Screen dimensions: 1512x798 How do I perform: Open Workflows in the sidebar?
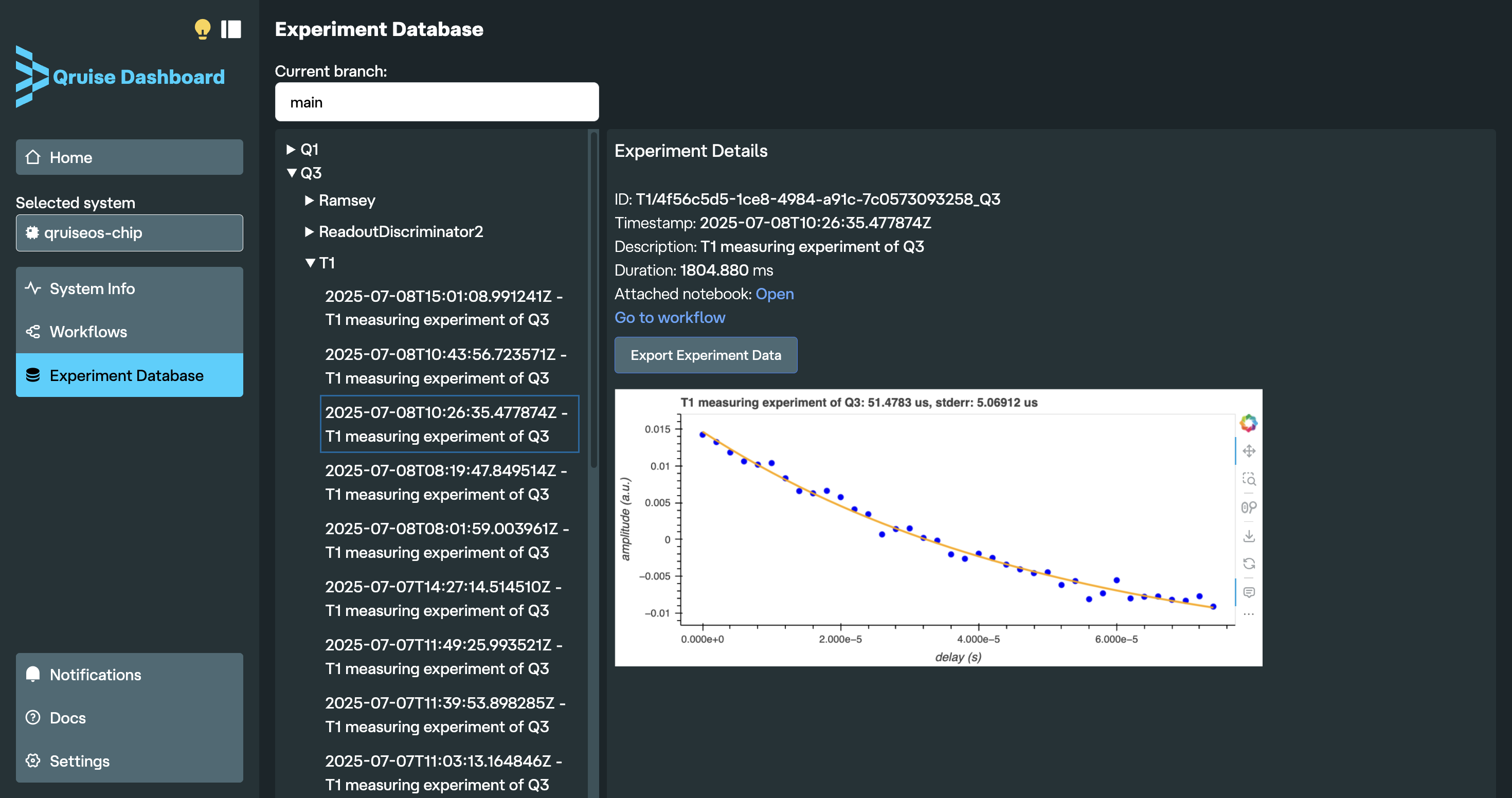click(88, 332)
